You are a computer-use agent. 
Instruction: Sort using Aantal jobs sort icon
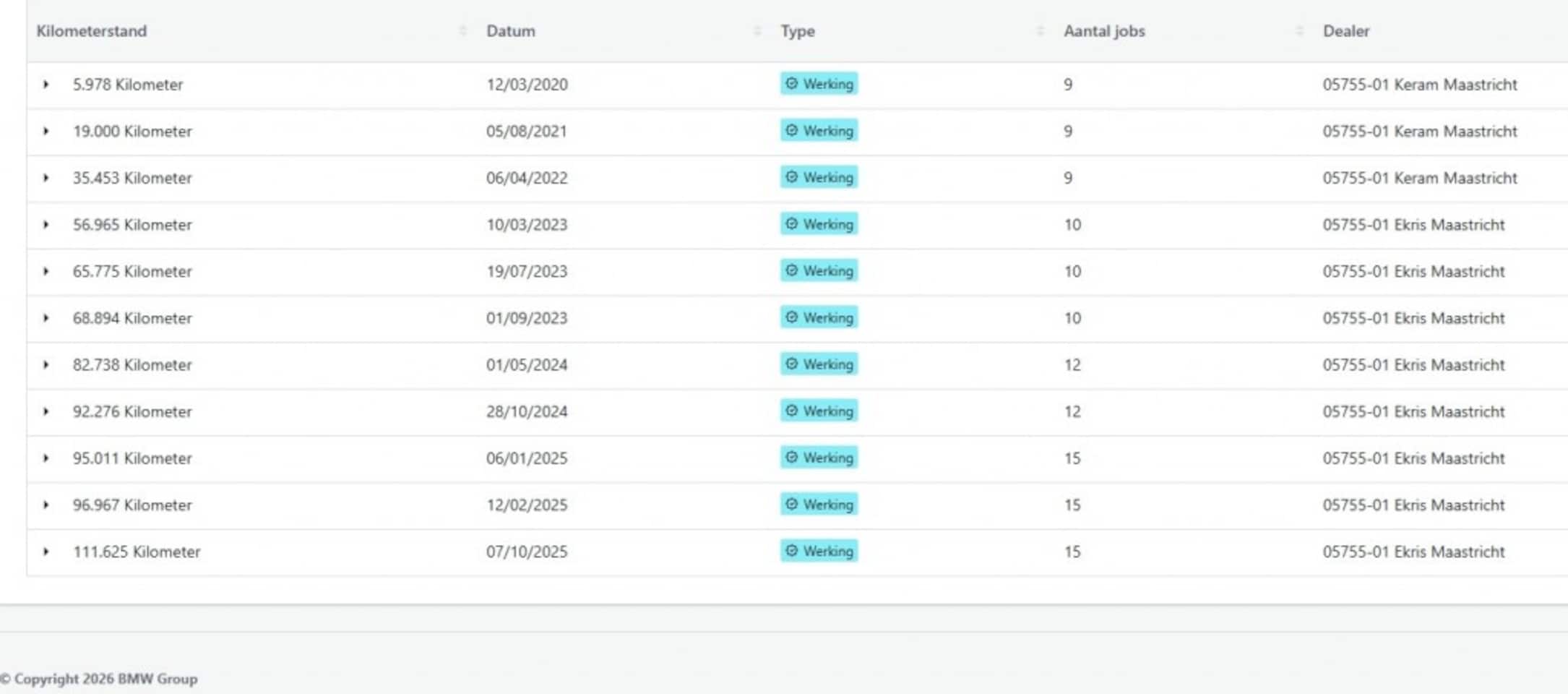click(x=1298, y=31)
